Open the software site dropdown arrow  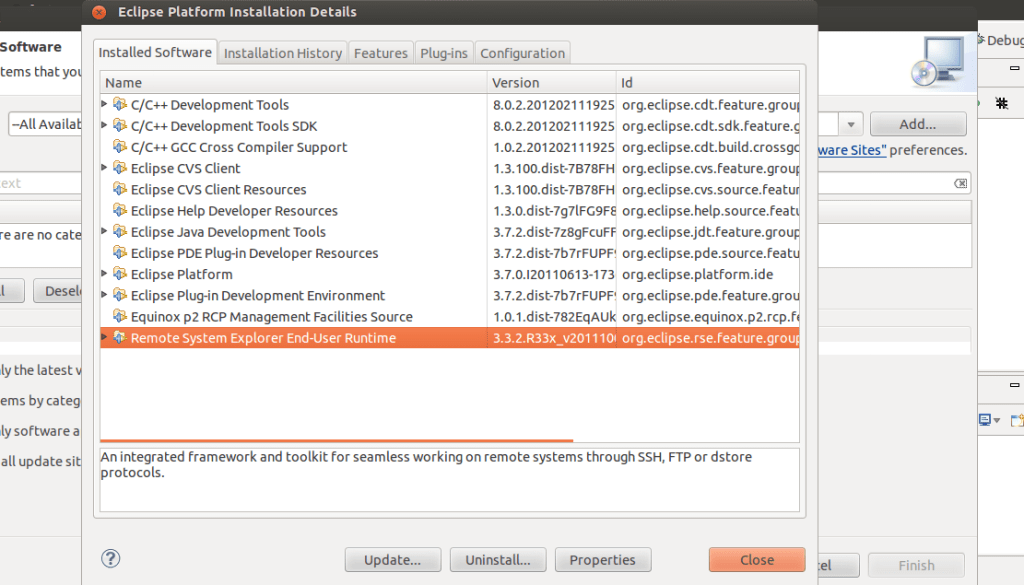pos(851,124)
